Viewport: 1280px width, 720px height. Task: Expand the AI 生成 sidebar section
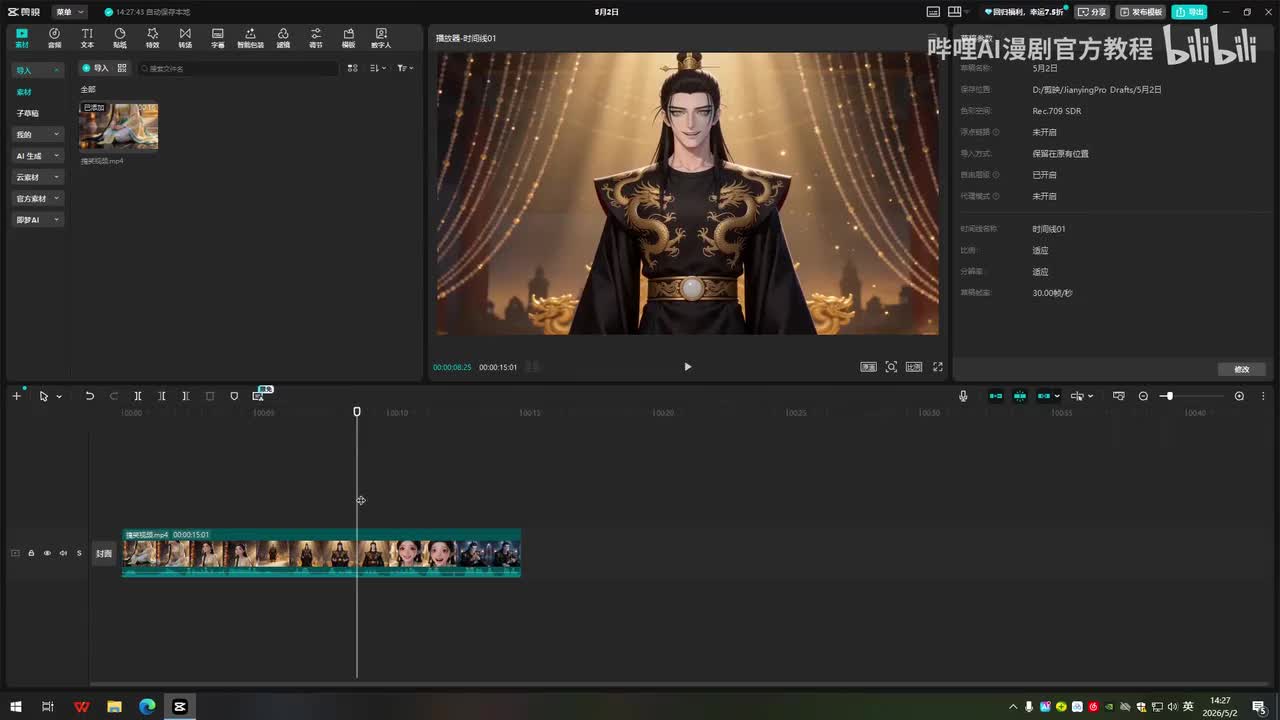pyautogui.click(x=38, y=156)
